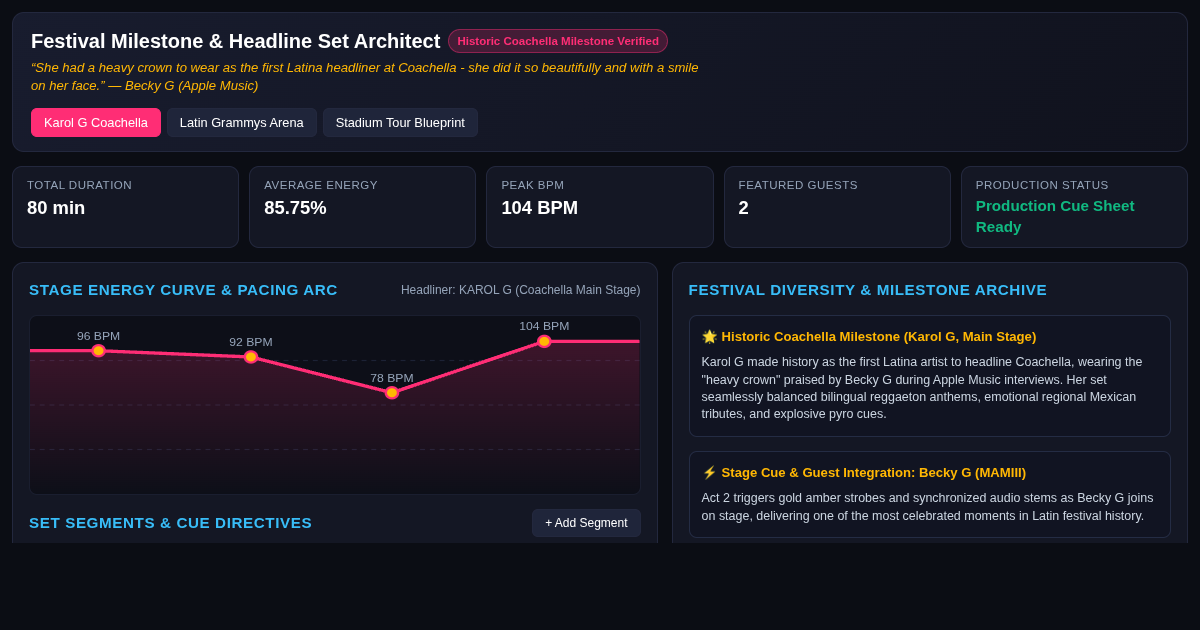Click the Historic Coachella Milestone Verified badge

coord(558,41)
